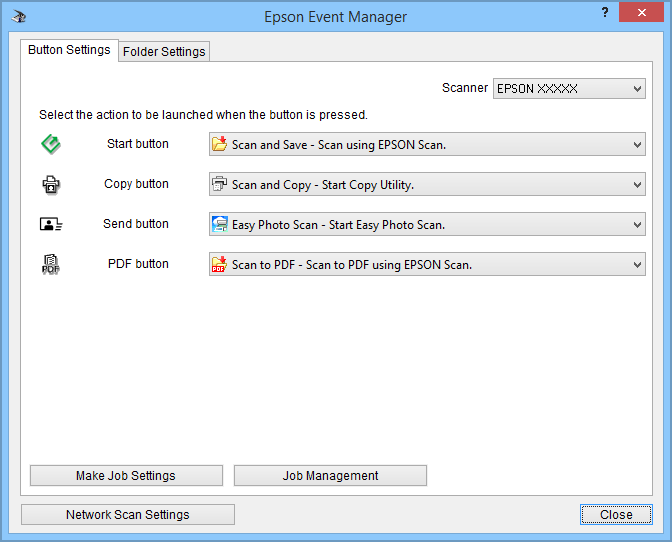Click the Epson scanner title bar icon
The height and width of the screenshot is (542, 672).
pos(19,17)
